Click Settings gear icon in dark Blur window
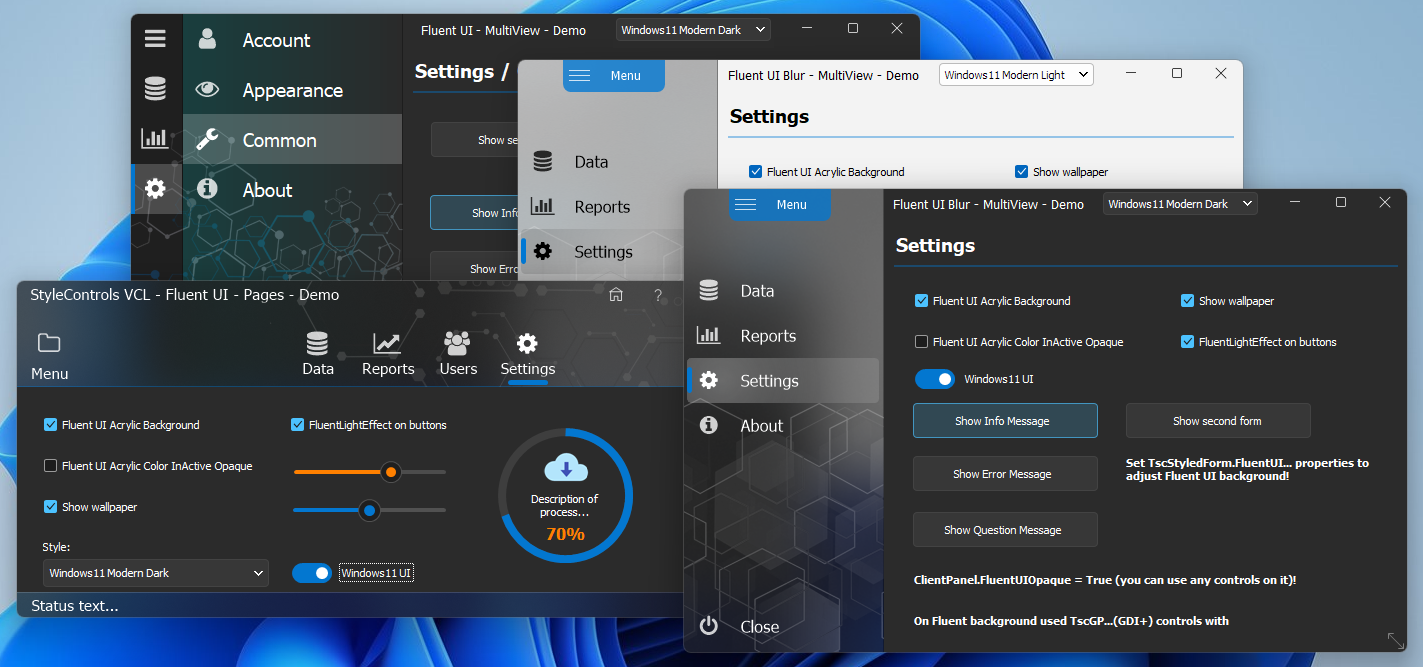This screenshot has width=1423, height=667. click(709, 380)
